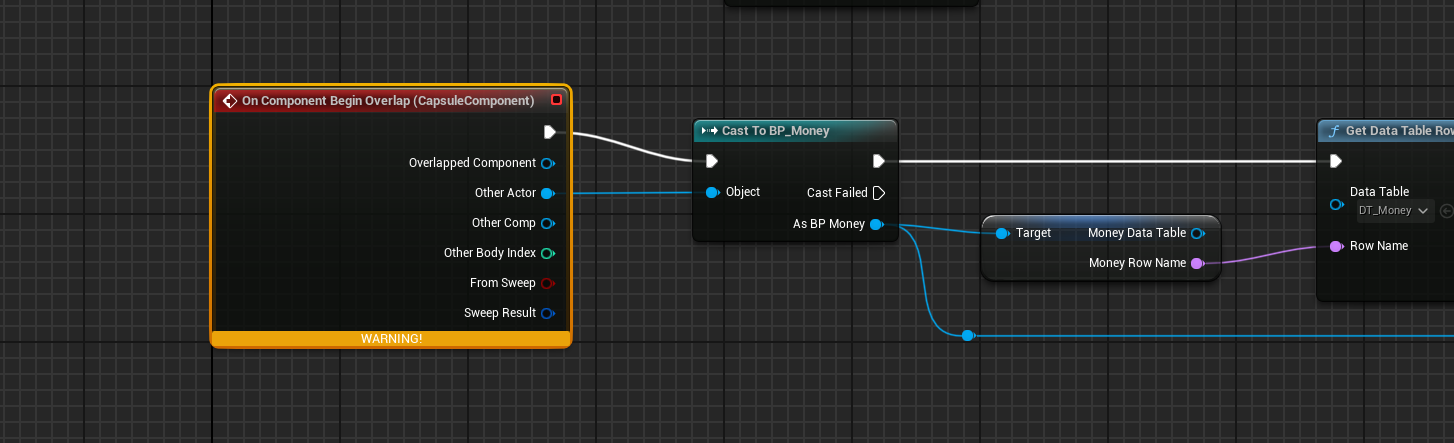Click the Cast To BP_Money exec output pin
1454x443 pixels.
[x=878, y=161]
